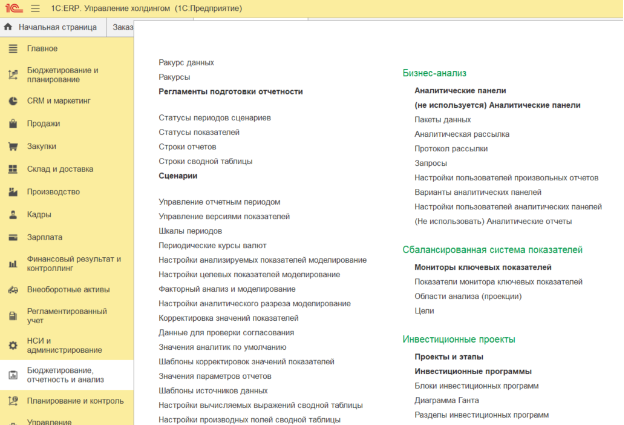The height and width of the screenshot is (425, 624).
Task: Open Данные для проверки согласования
Action: 226,333
